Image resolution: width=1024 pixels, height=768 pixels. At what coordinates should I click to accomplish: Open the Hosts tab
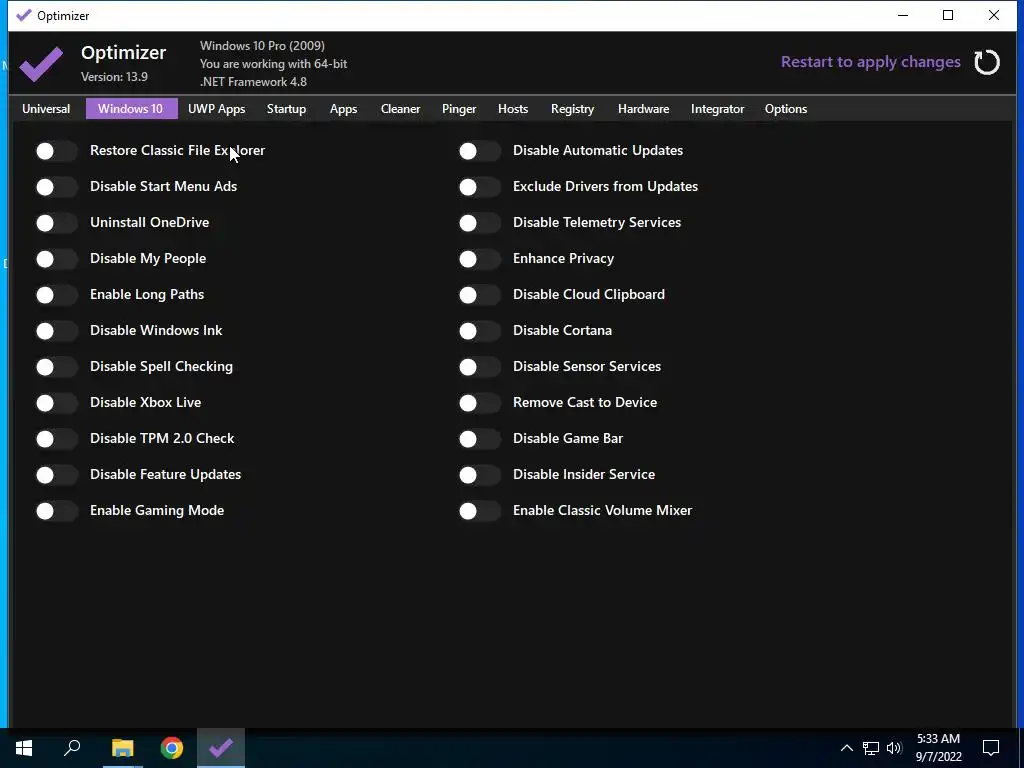[x=513, y=109]
